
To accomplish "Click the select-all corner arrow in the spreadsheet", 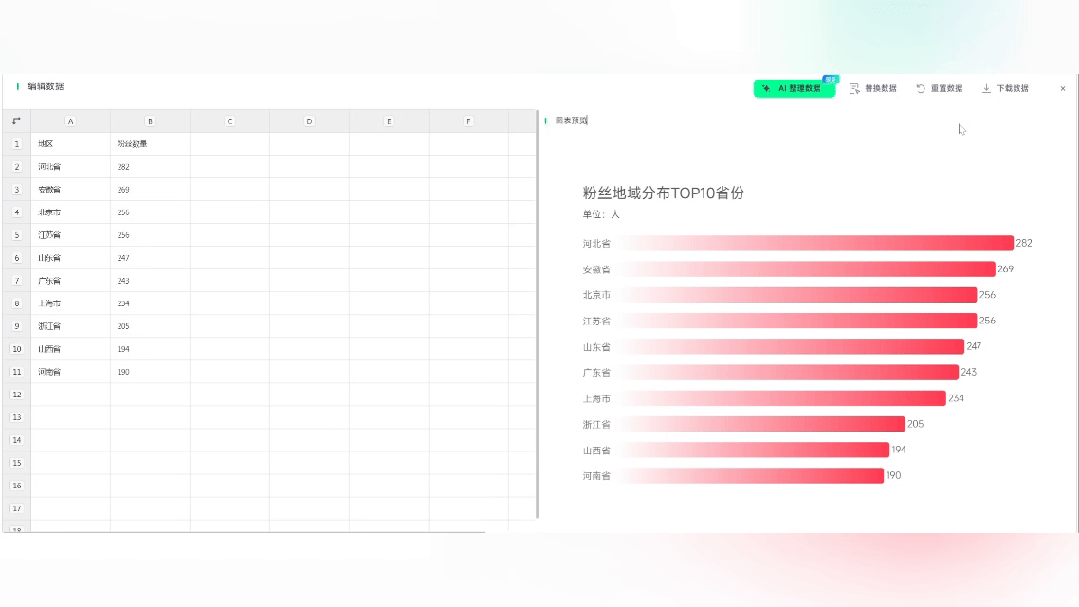I will tap(16, 120).
